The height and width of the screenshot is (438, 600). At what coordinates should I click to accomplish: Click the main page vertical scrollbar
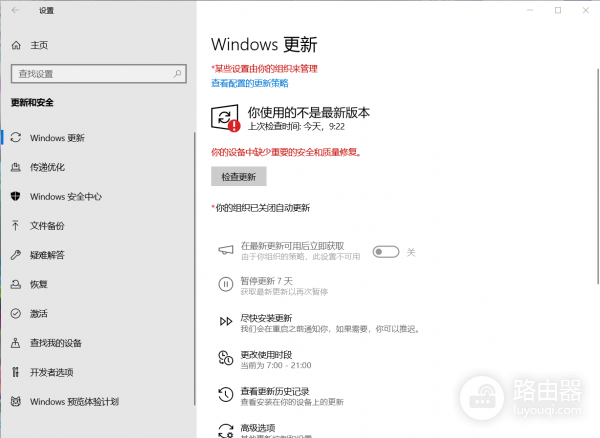pos(598,176)
